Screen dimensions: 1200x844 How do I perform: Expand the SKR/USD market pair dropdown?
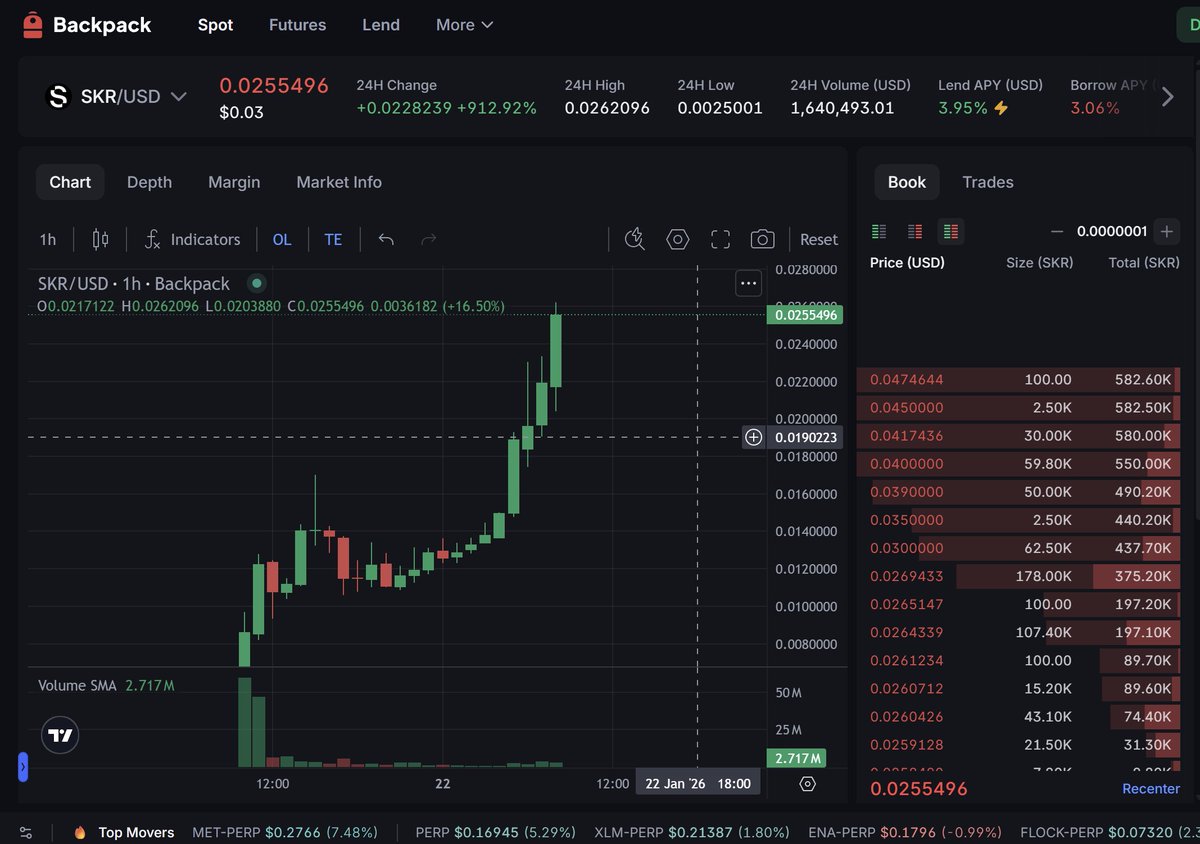coord(179,97)
